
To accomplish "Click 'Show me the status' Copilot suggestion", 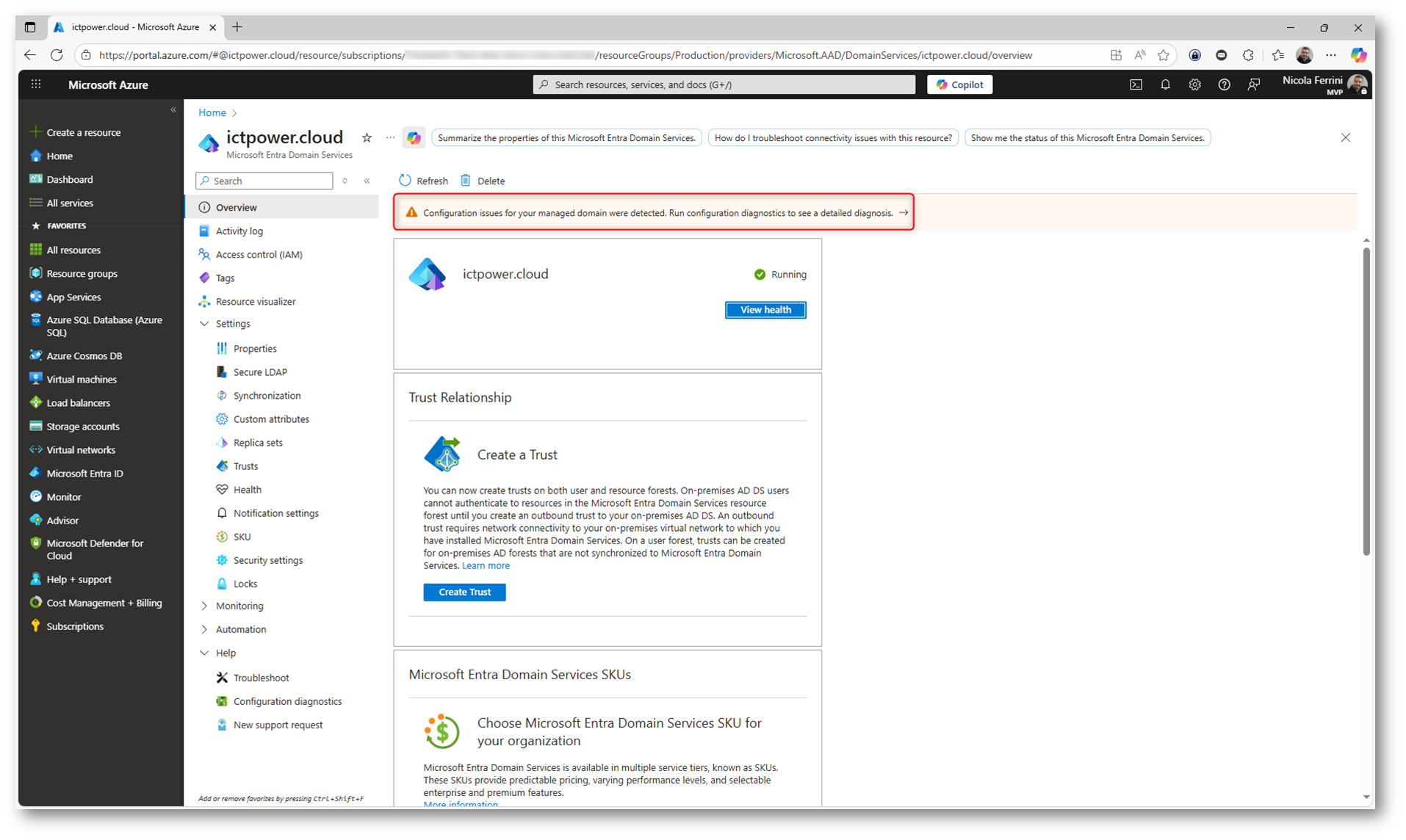I will point(1087,137).
